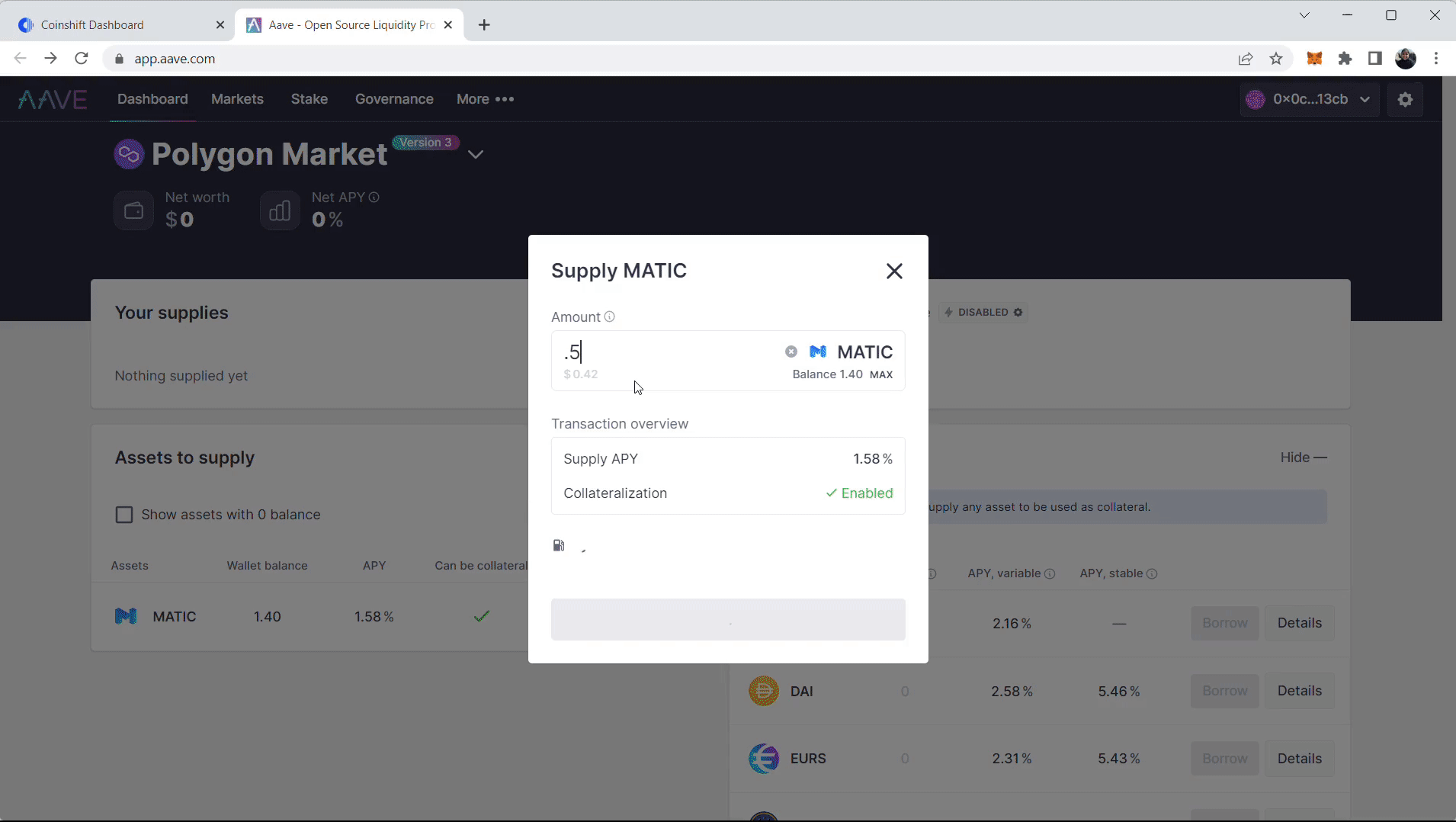Click the APY, stable info icon
The width and height of the screenshot is (1456, 822).
click(x=1152, y=573)
